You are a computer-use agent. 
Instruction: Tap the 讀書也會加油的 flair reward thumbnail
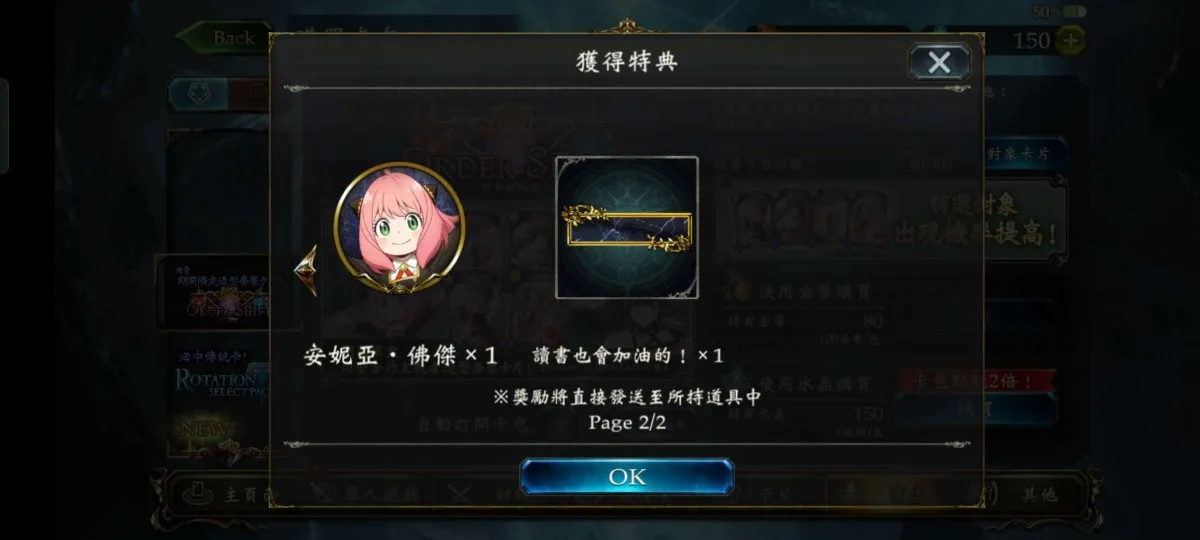(x=627, y=228)
